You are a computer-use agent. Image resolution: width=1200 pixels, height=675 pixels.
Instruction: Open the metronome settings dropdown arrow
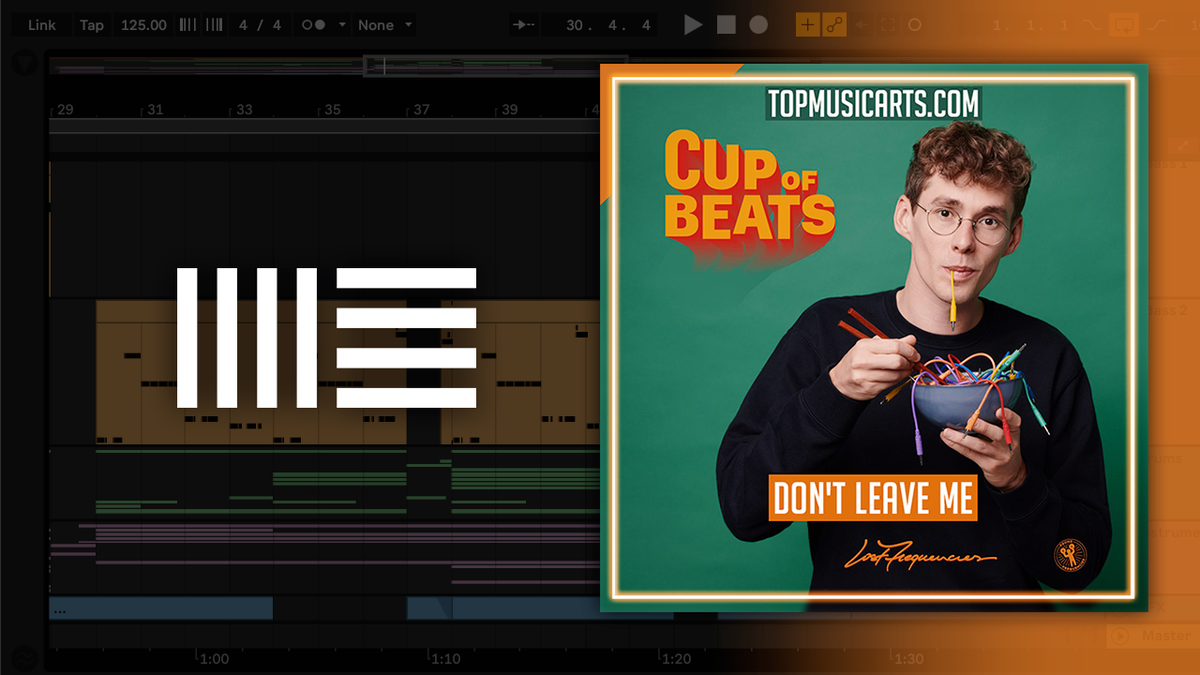[x=342, y=24]
